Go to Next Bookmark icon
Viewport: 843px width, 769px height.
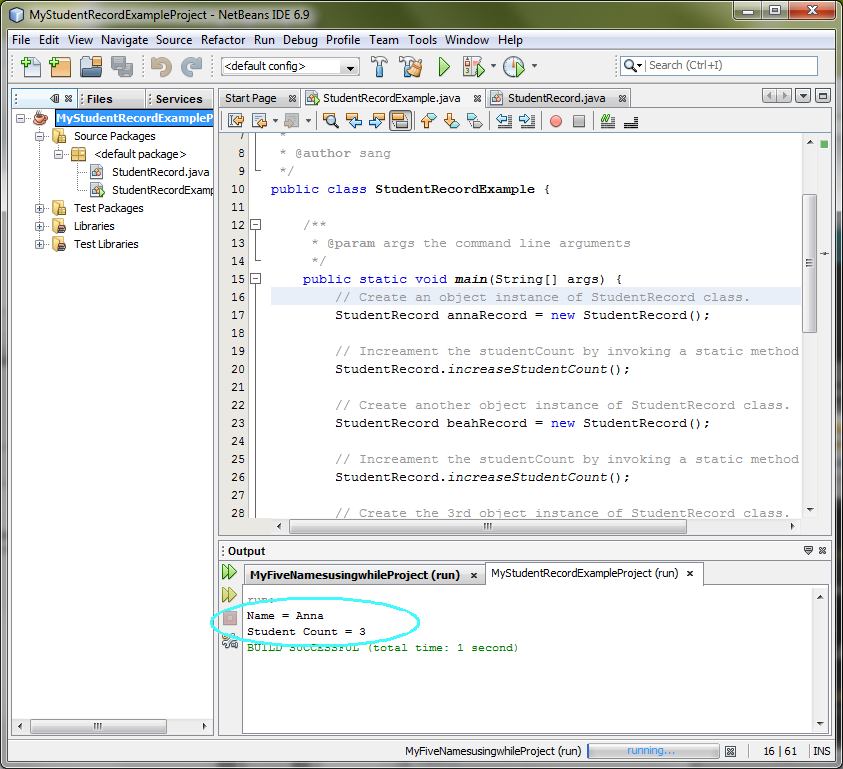452,121
